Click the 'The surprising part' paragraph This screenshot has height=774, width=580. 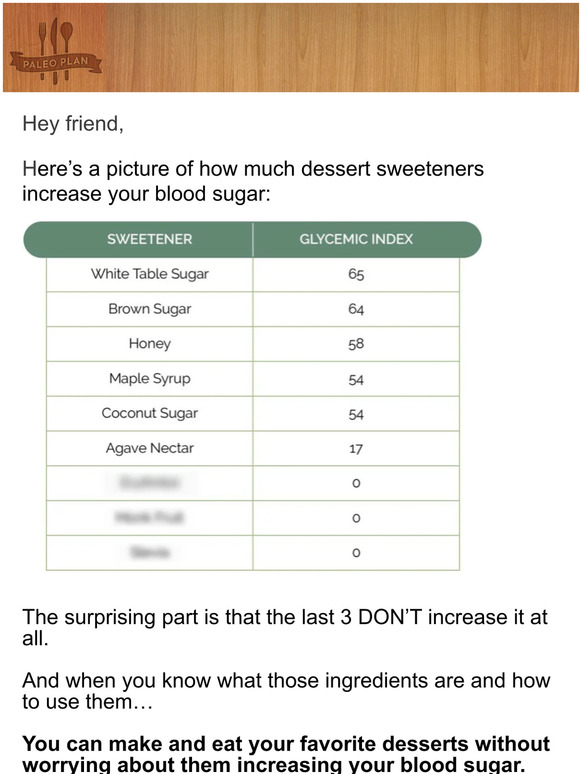pos(285,627)
